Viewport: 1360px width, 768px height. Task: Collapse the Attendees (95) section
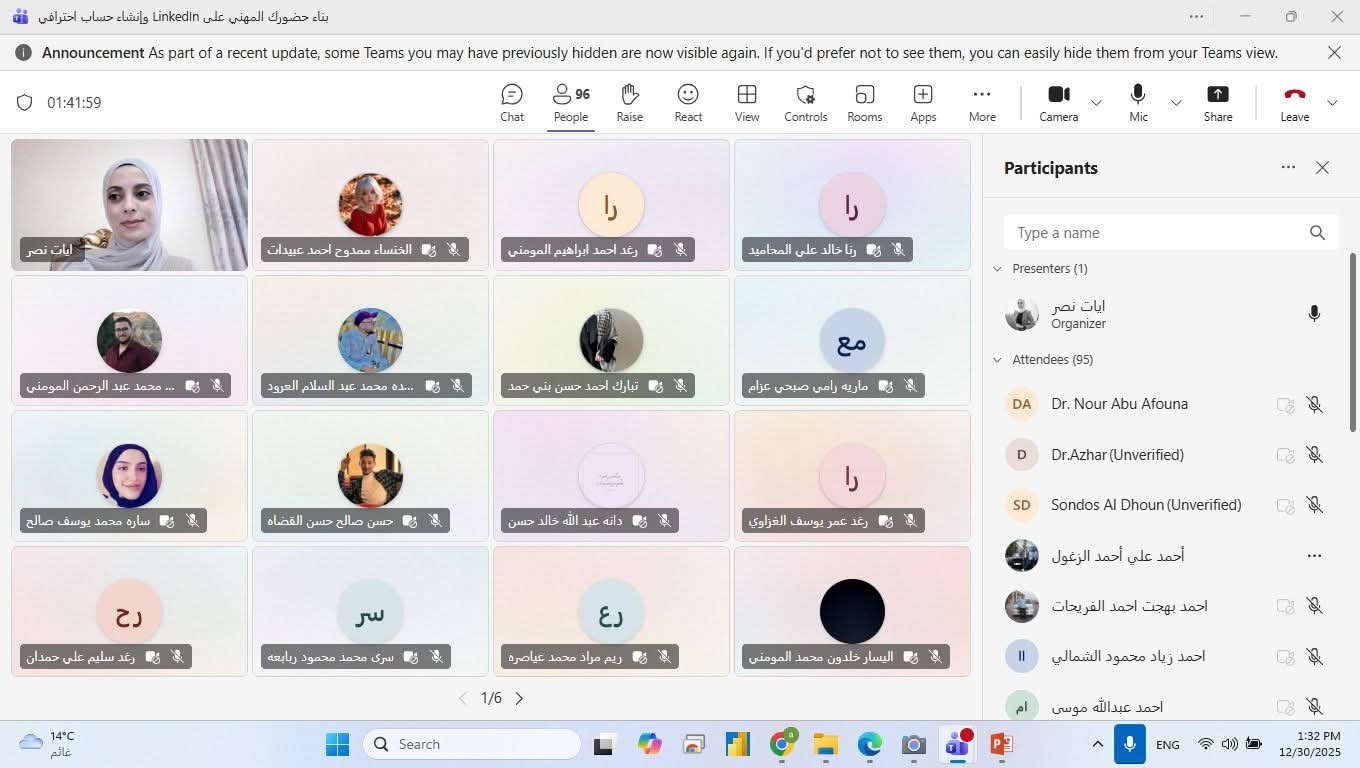[996, 359]
